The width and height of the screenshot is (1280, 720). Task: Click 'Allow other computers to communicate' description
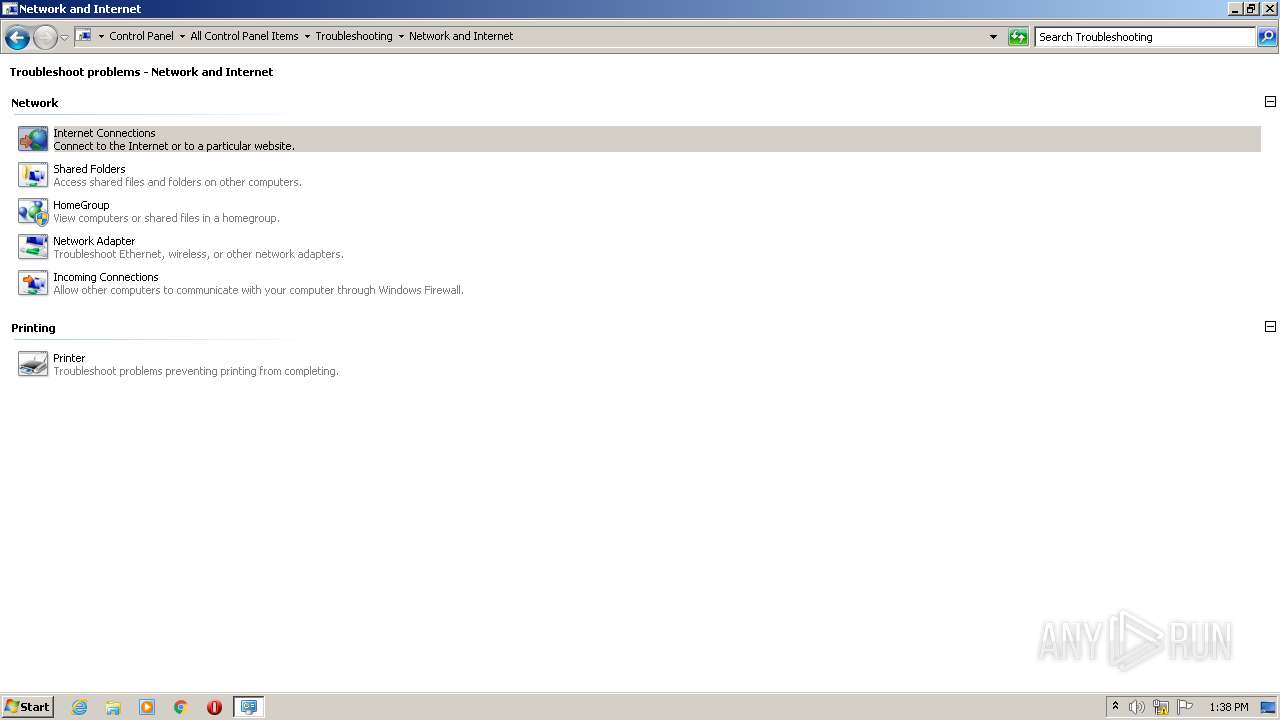pos(258,290)
